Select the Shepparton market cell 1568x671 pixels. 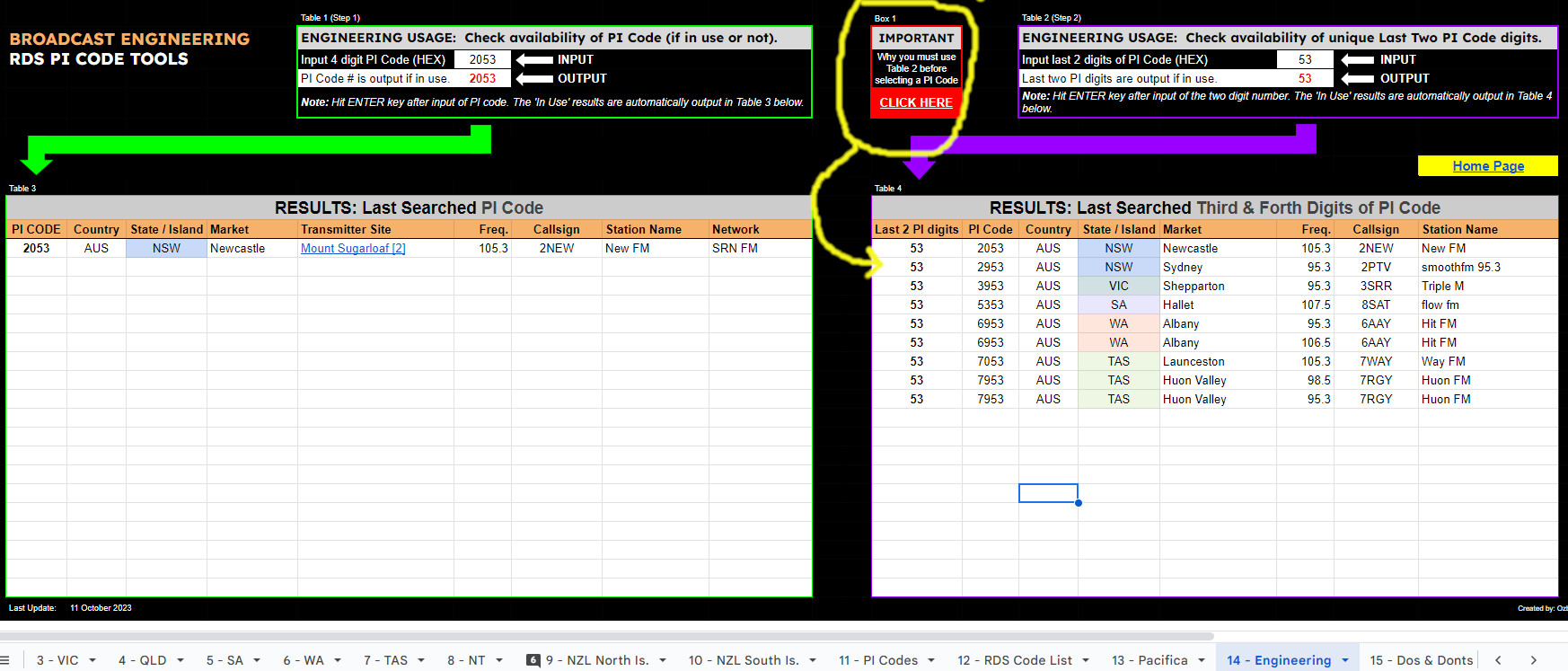[1216, 287]
